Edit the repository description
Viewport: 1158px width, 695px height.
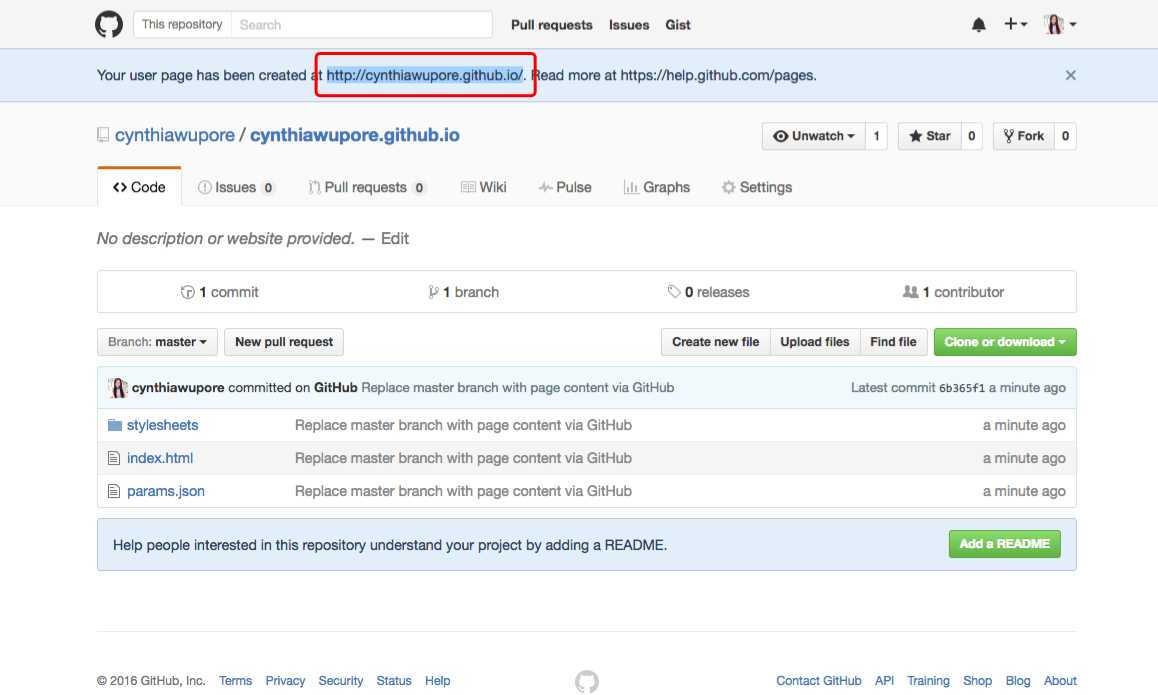point(394,239)
